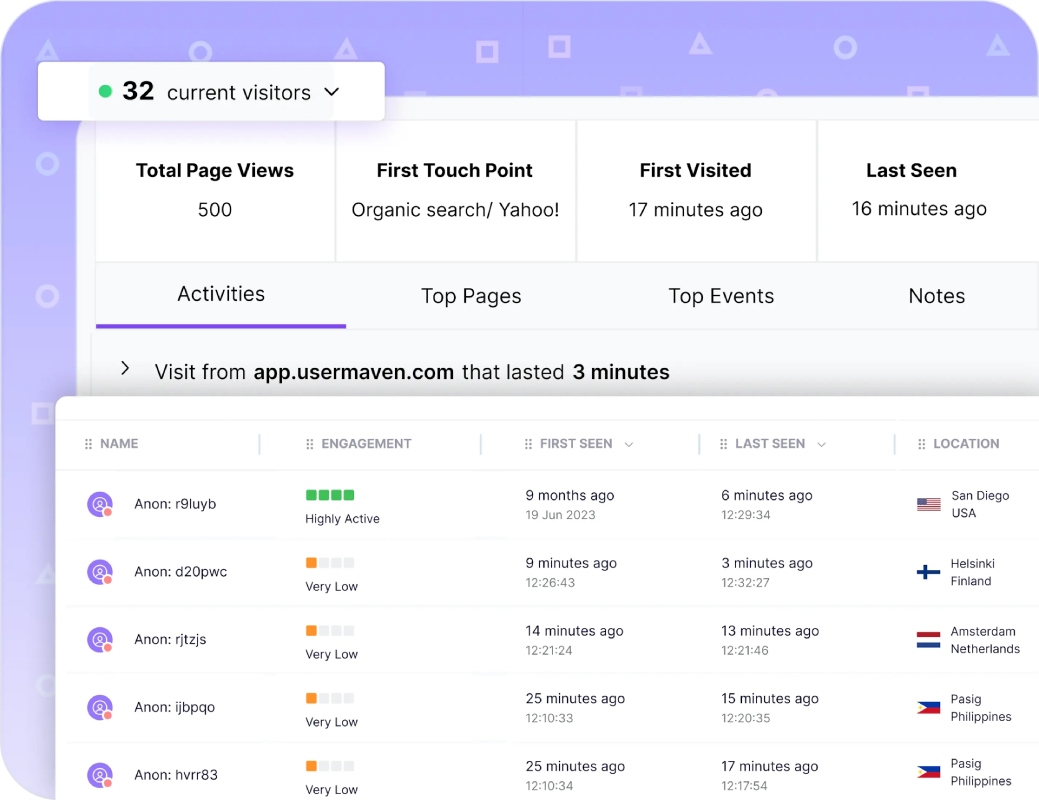This screenshot has width=1039, height=800.
Task: Switch to the Top Events tab
Action: click(721, 296)
